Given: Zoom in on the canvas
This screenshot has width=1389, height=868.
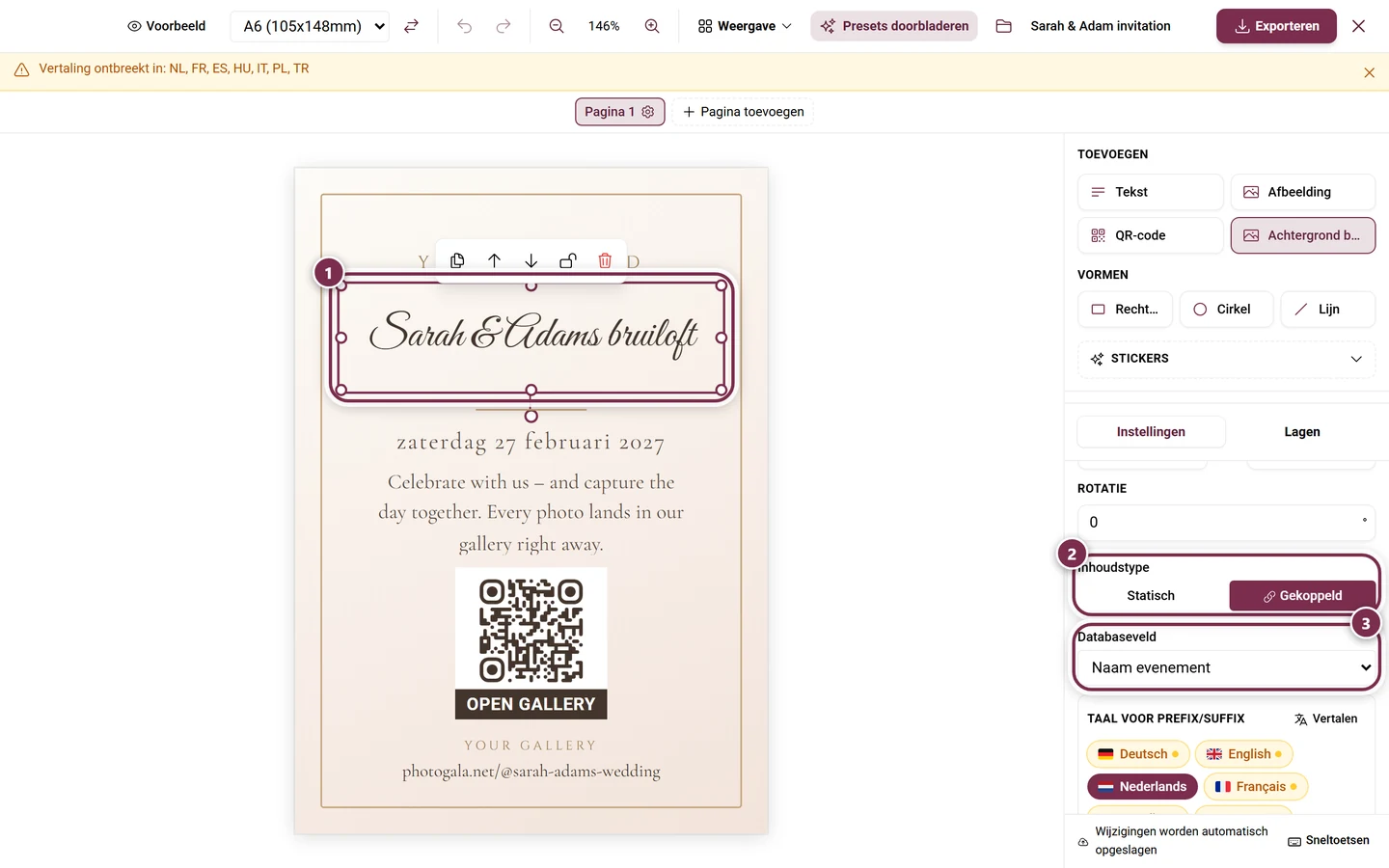Looking at the screenshot, I should point(652,26).
